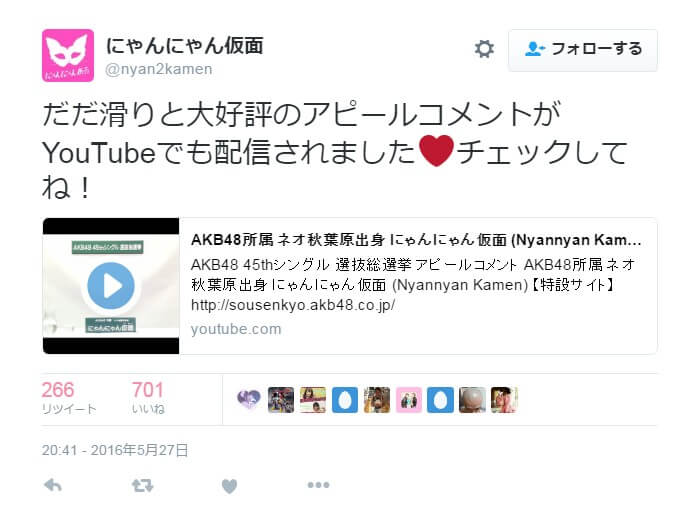This screenshot has width=699, height=527.
Task: Retweet using the retweet arrows icon
Action: (x=143, y=485)
